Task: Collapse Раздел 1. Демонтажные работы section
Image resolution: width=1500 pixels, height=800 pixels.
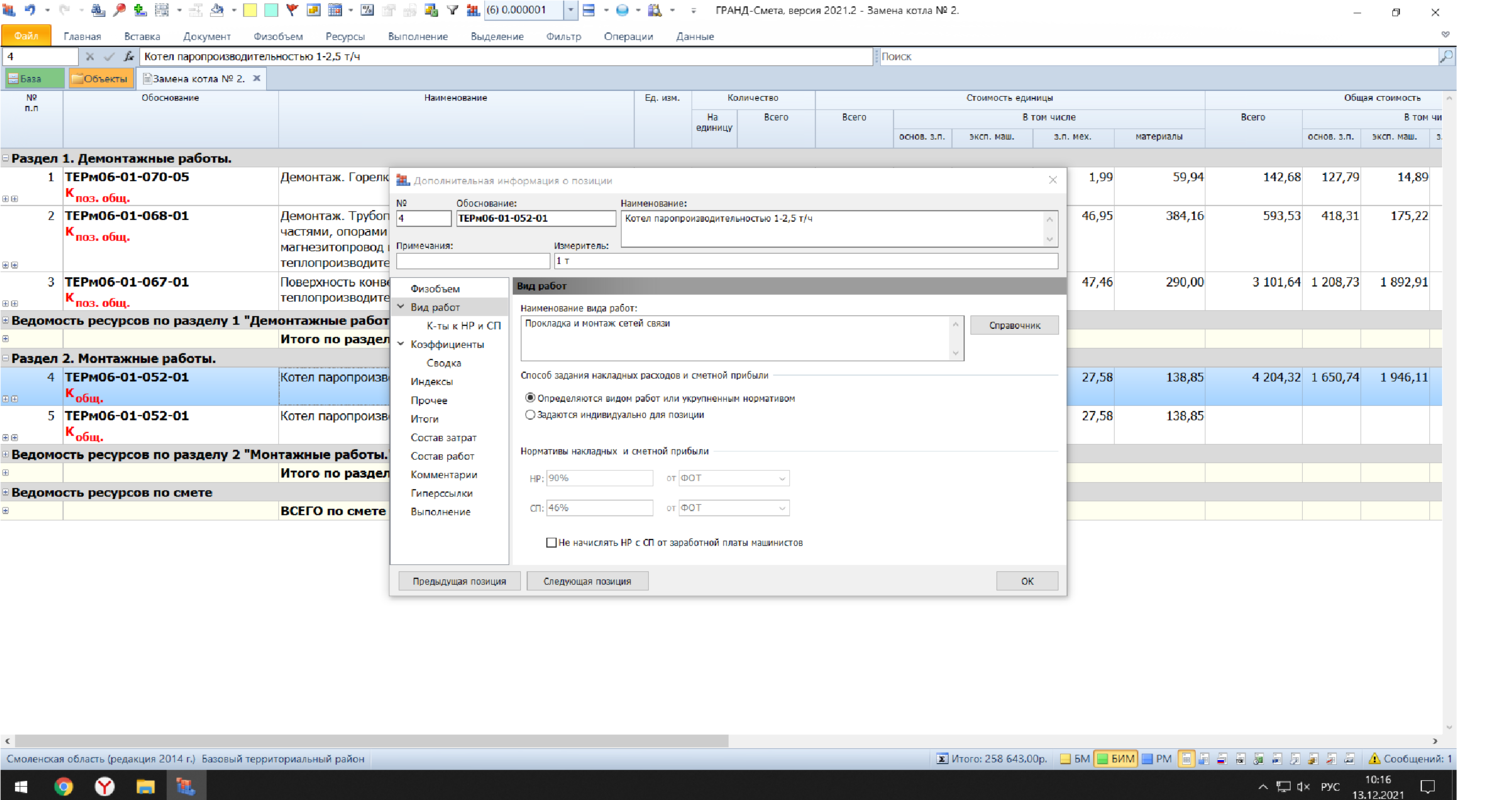Action: point(6,158)
